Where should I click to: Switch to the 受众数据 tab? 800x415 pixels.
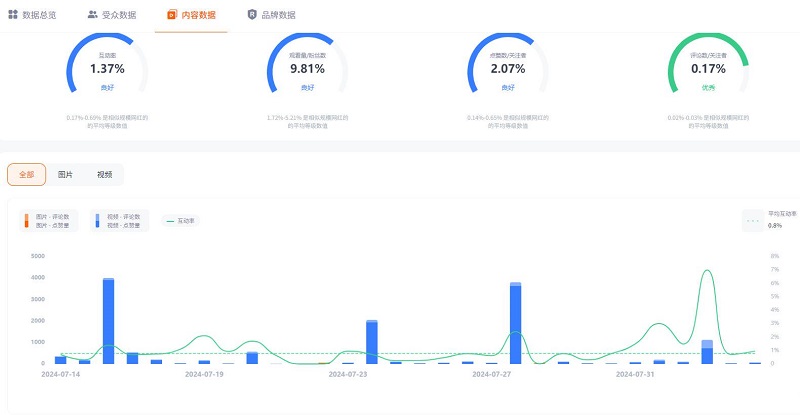click(x=119, y=15)
